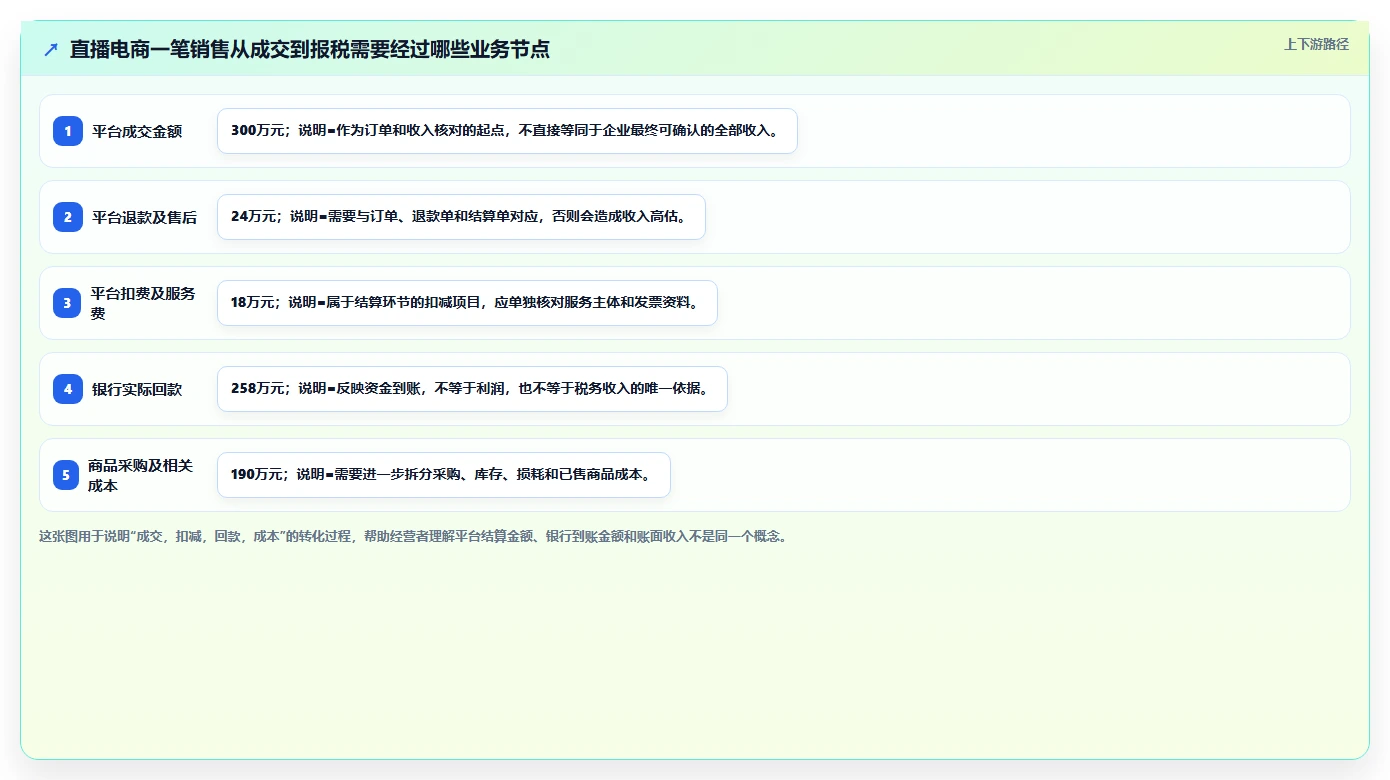Click the 18万元 description box
The image size is (1390, 780).
467,303
